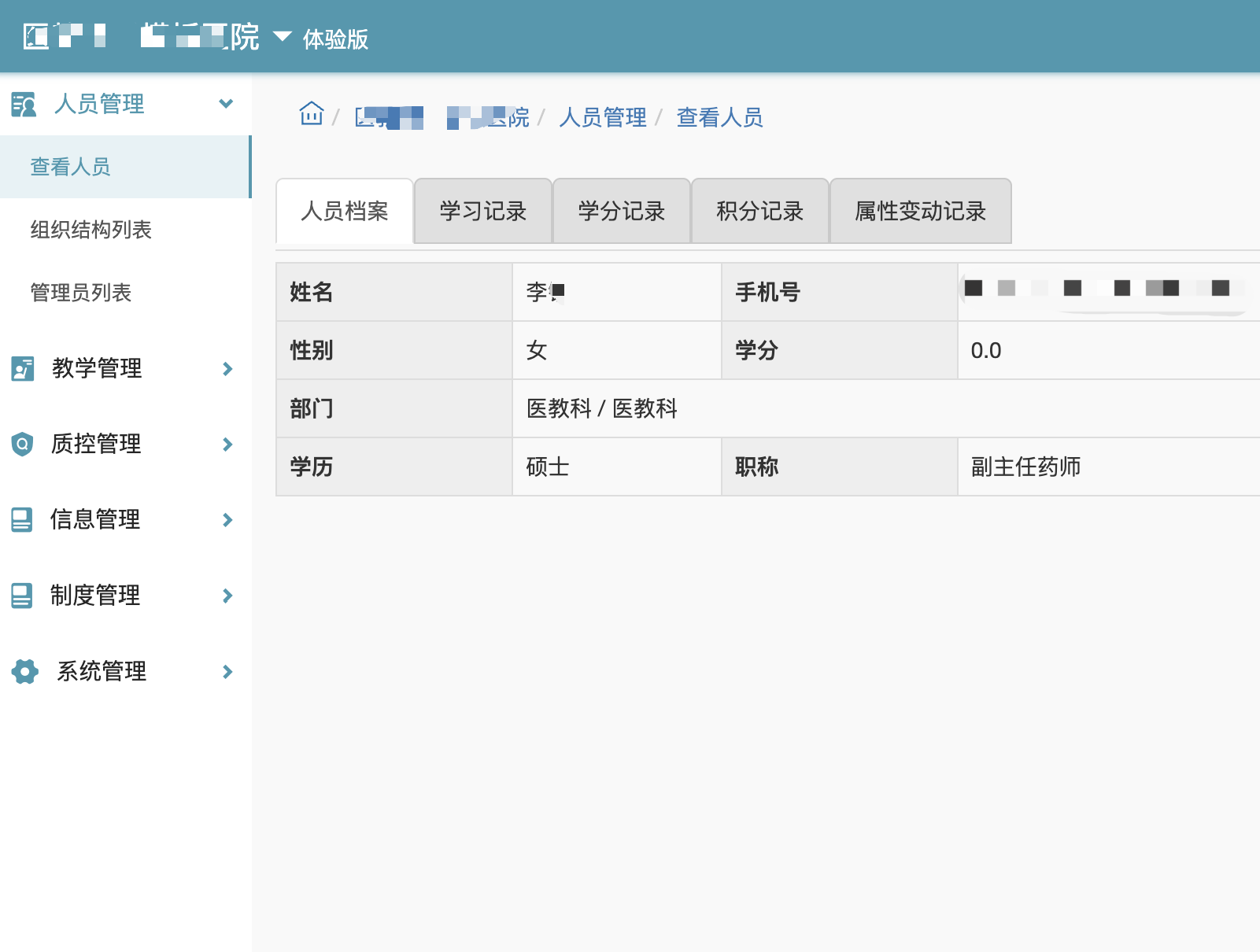Click the 质控管理 shield icon
This screenshot has height=952, width=1260.
(x=23, y=445)
